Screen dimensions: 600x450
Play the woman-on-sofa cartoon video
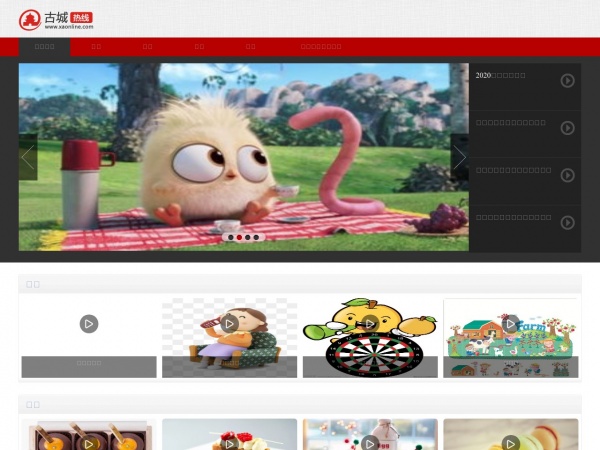tap(230, 324)
